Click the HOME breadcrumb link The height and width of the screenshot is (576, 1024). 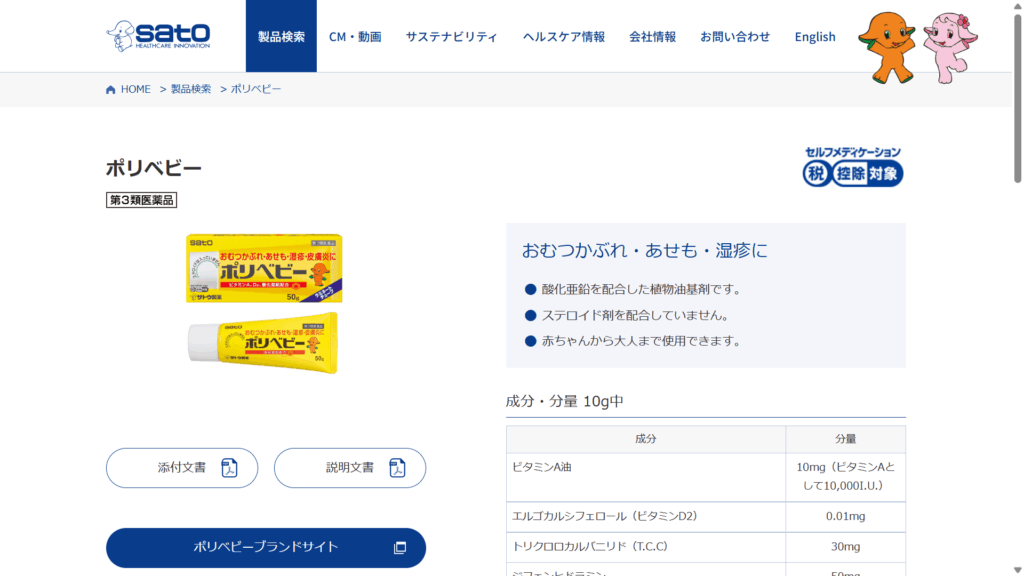[136, 89]
